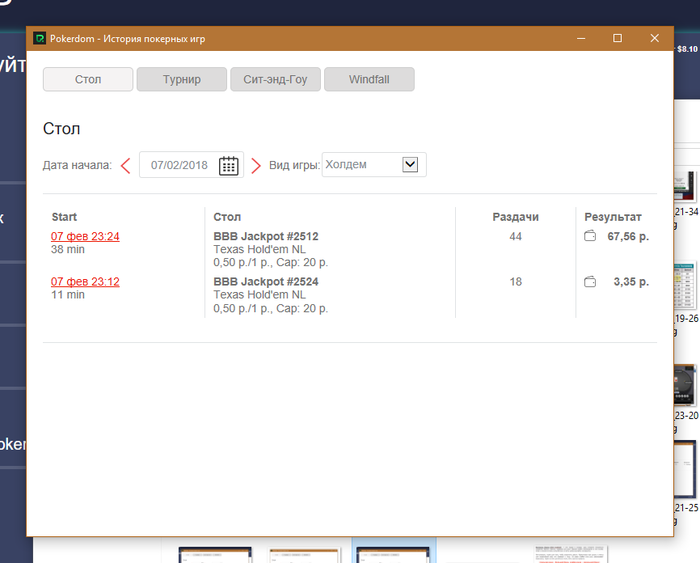Open session link 07 фев 23:12

point(85,282)
